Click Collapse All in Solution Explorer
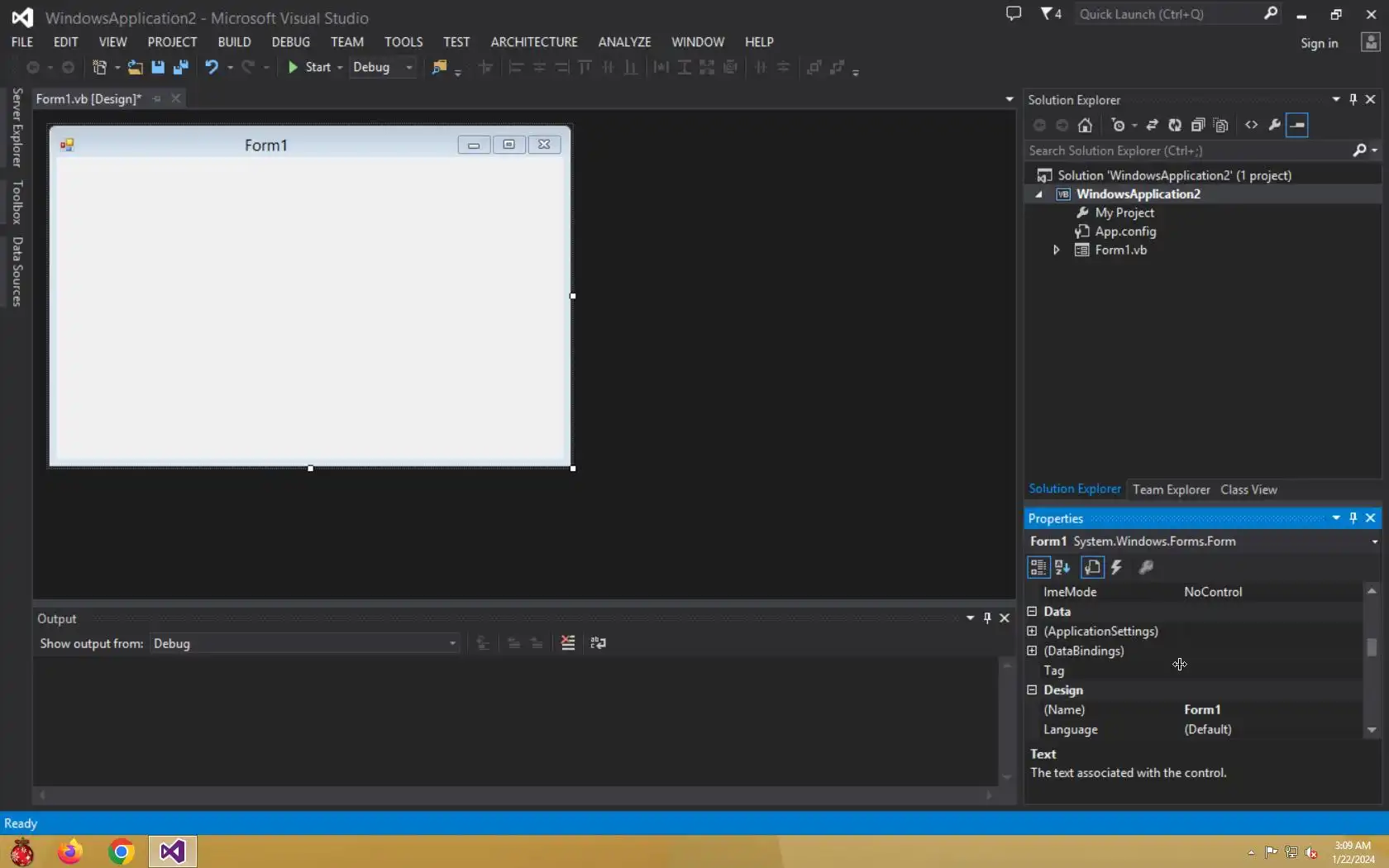Screen dimensions: 1389x868 [x=1198, y=126]
